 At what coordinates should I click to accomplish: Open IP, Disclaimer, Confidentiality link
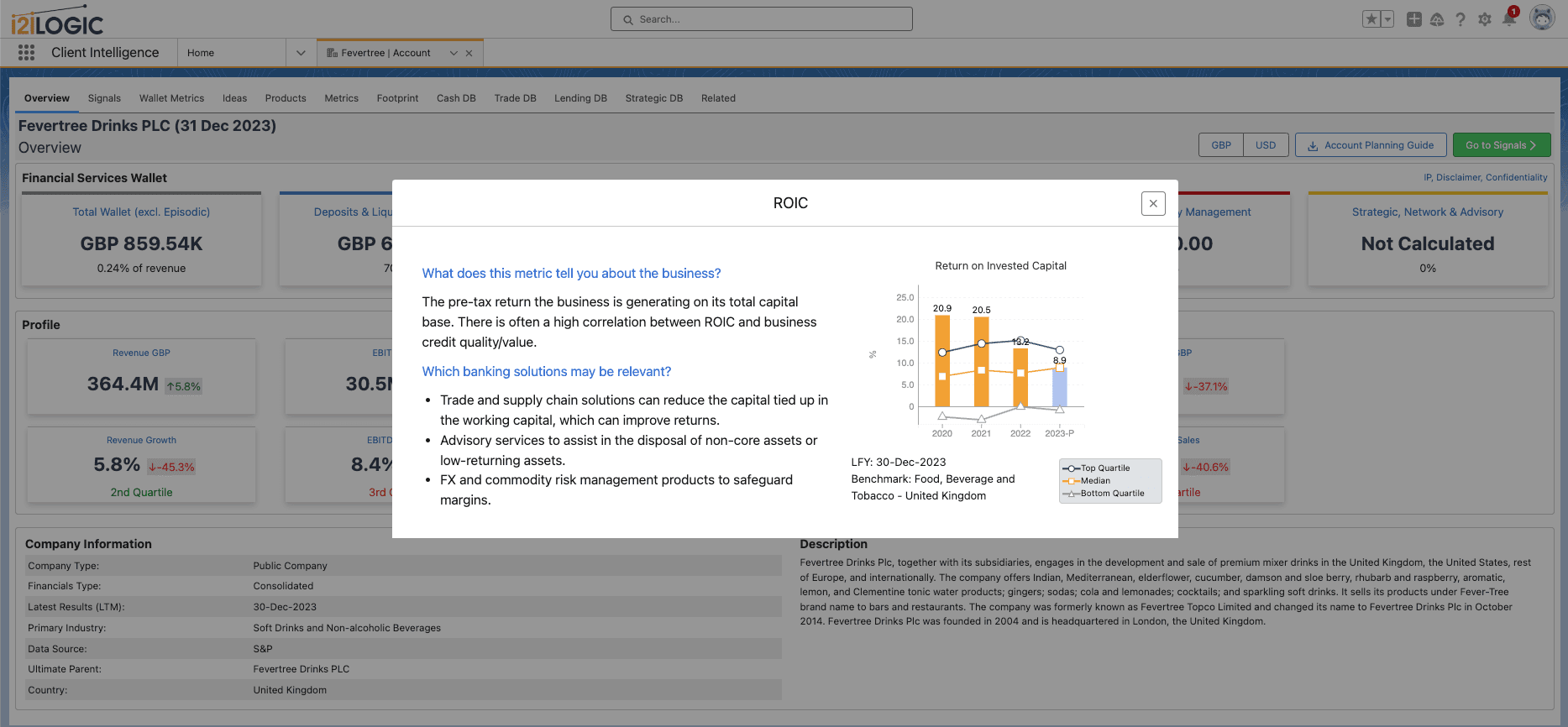click(1485, 177)
